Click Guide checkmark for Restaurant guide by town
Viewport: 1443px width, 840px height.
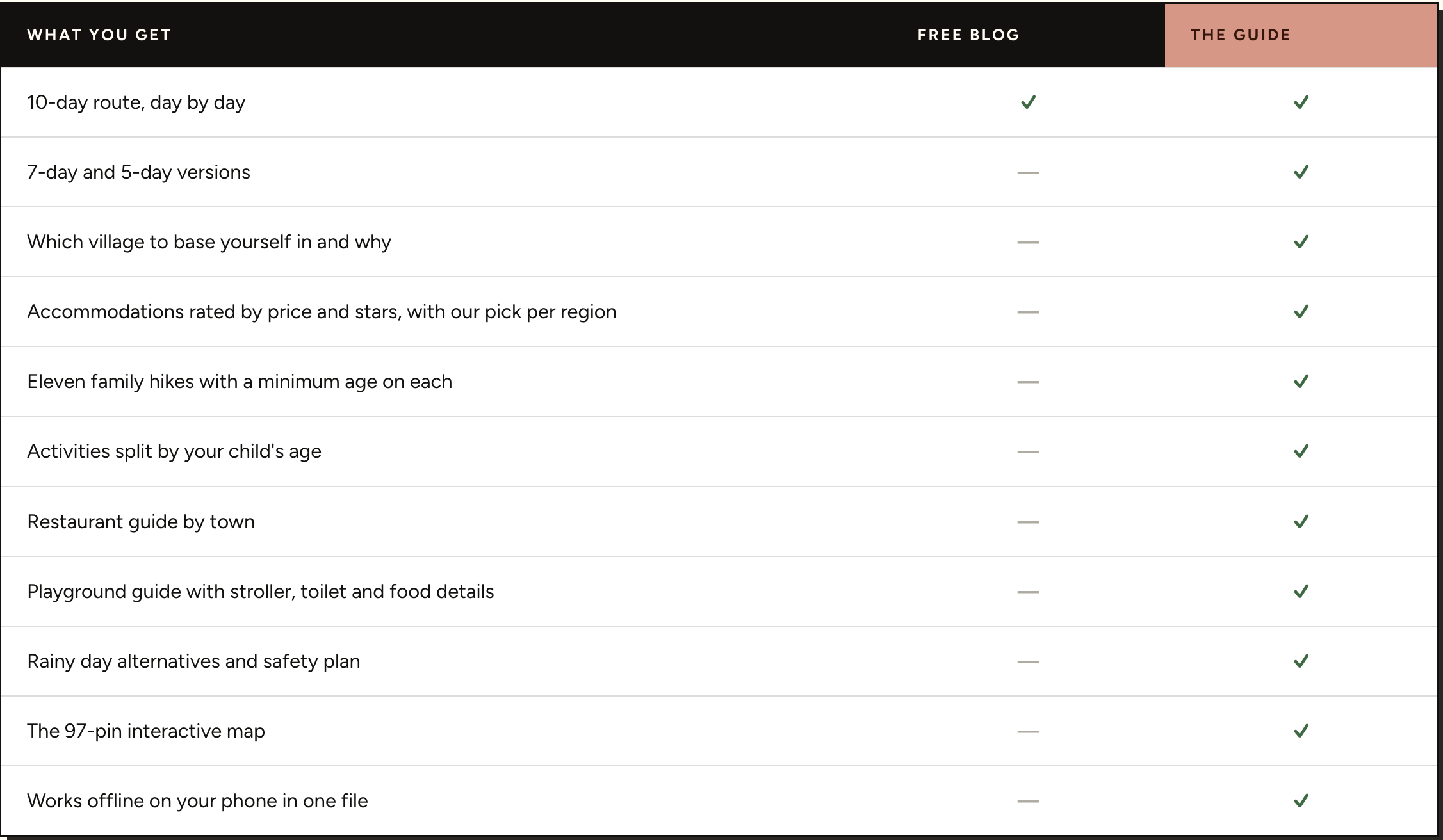1301,522
